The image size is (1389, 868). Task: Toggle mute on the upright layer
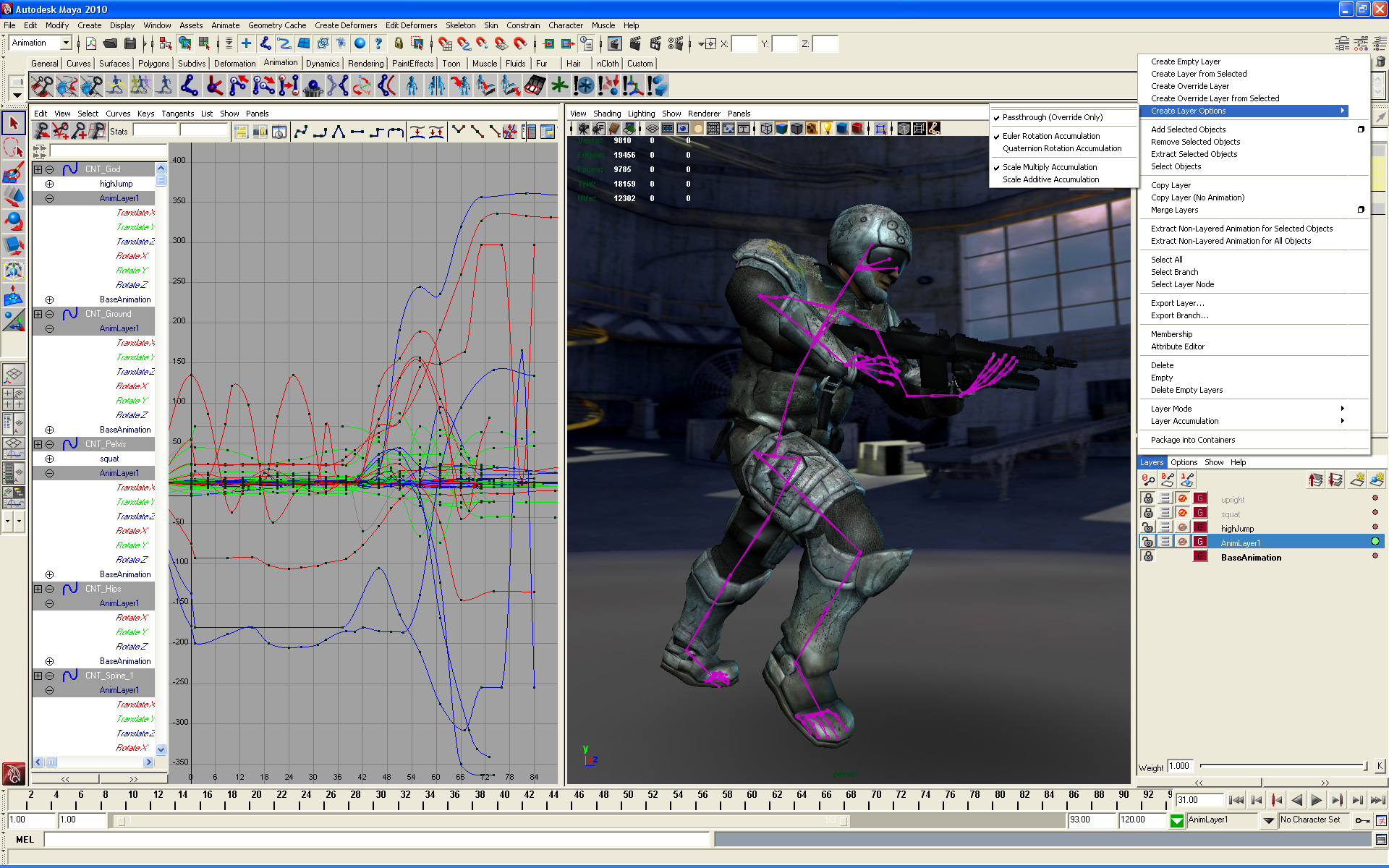1182,499
